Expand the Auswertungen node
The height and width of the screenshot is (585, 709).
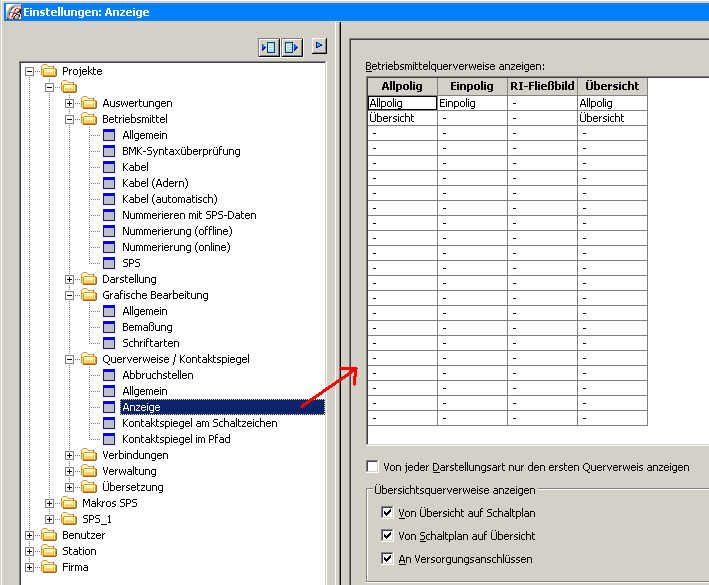pos(69,103)
